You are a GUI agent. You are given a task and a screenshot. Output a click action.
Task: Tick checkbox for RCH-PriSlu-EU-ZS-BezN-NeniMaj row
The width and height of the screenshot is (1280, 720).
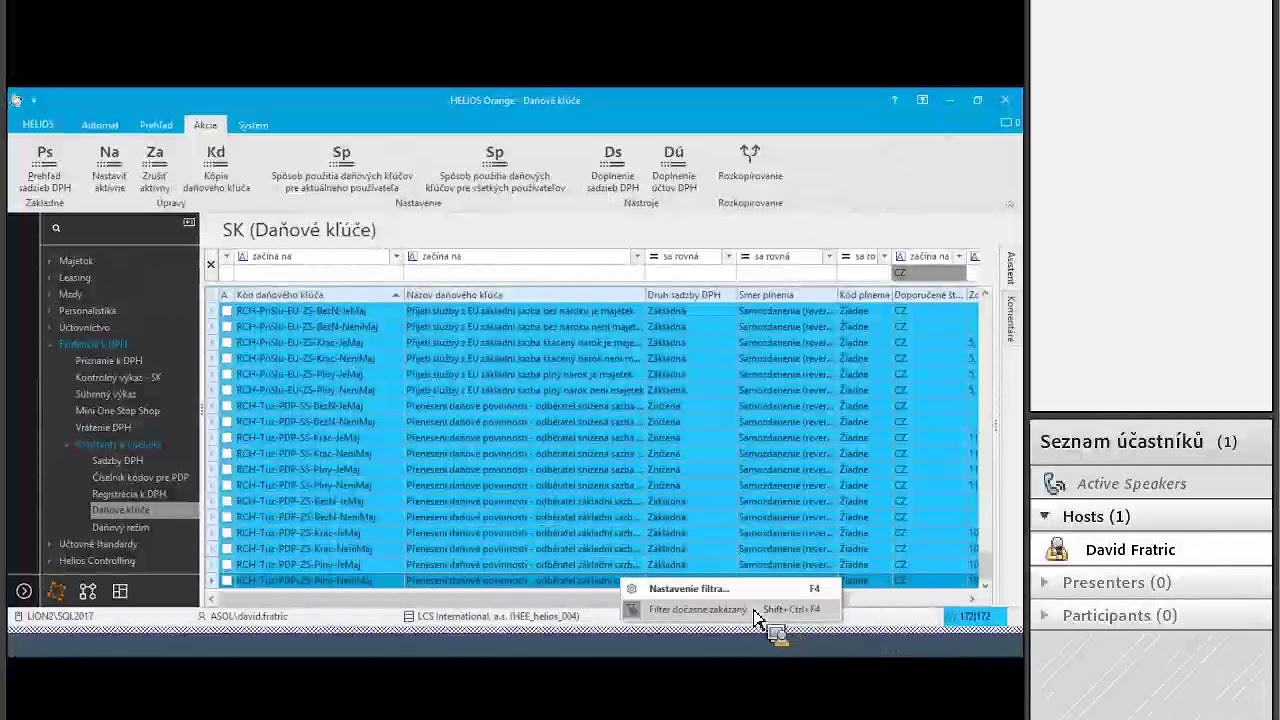click(x=227, y=327)
